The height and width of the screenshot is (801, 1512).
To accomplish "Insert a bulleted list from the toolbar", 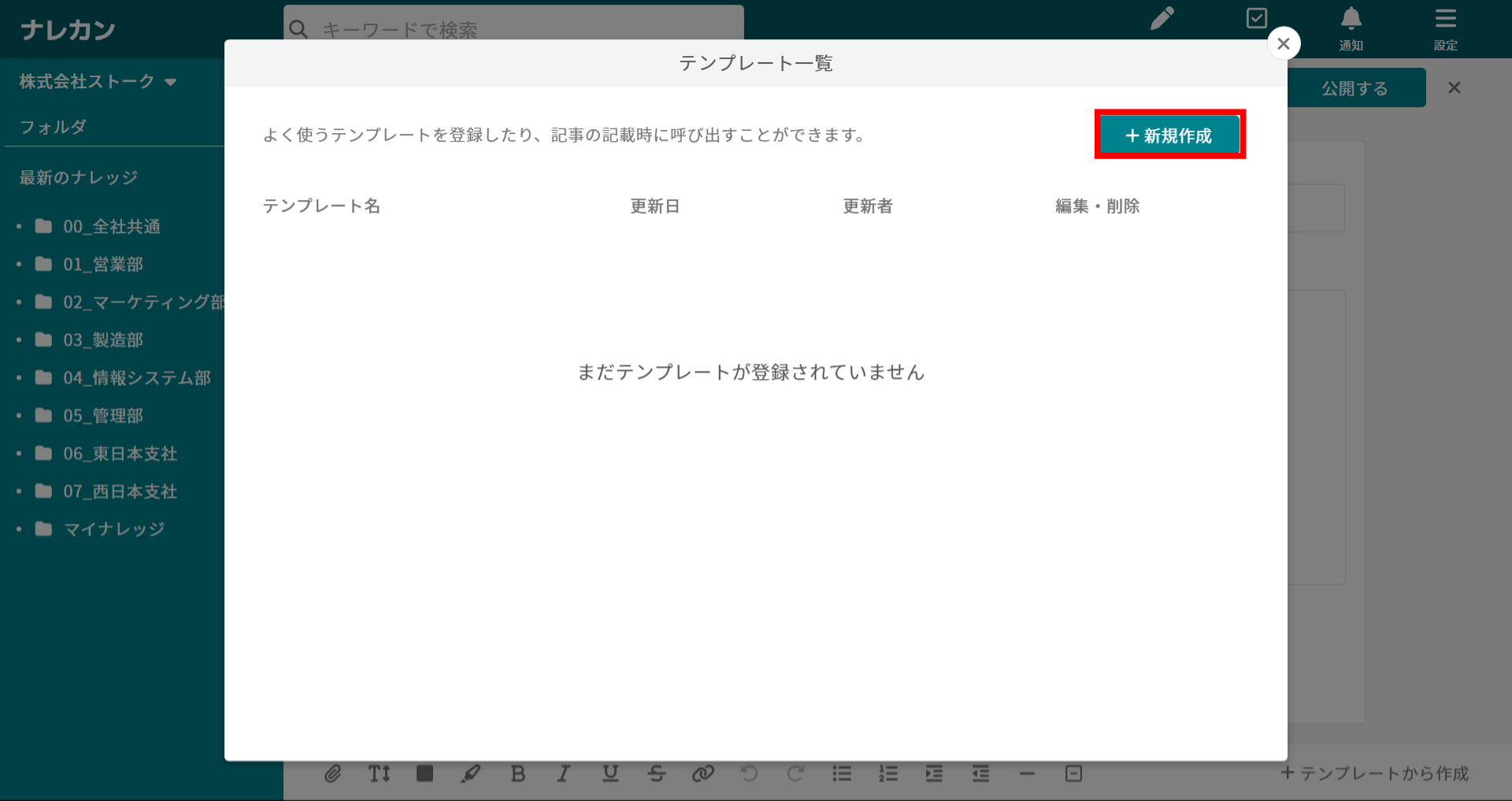I will (x=842, y=773).
